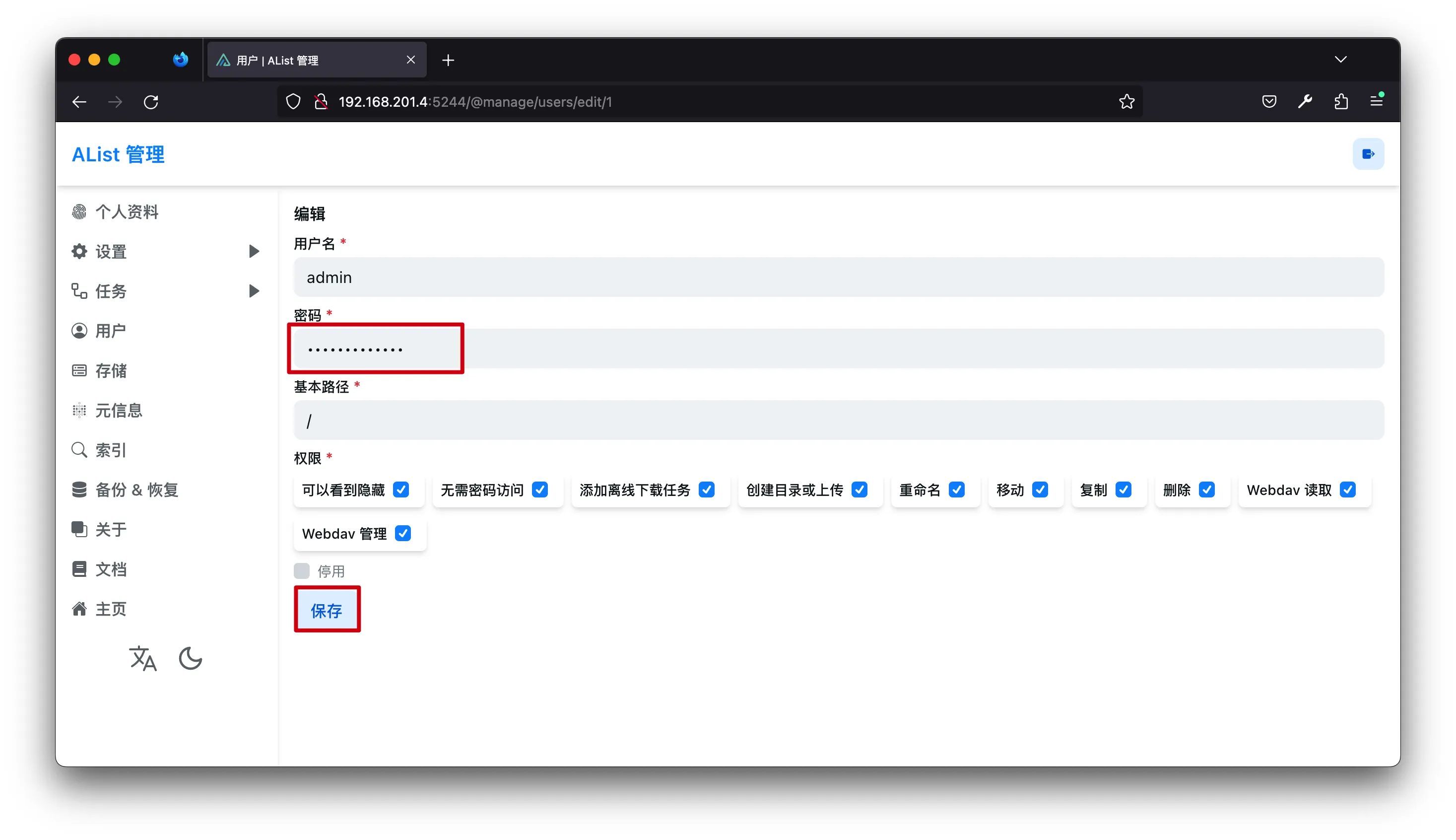1456x840 pixels.
Task: Uncheck the 创建目录或上传 permission
Action: click(x=859, y=490)
